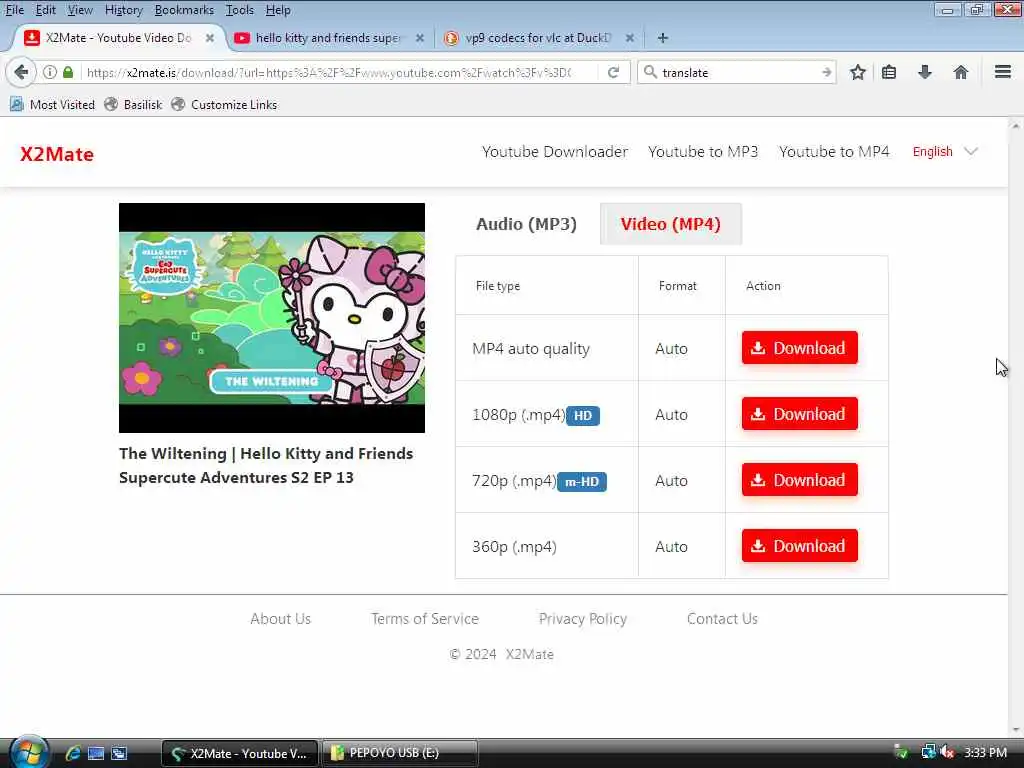Open the hamburger menu
The width and height of the screenshot is (1024, 768).
pyautogui.click(x=1002, y=72)
